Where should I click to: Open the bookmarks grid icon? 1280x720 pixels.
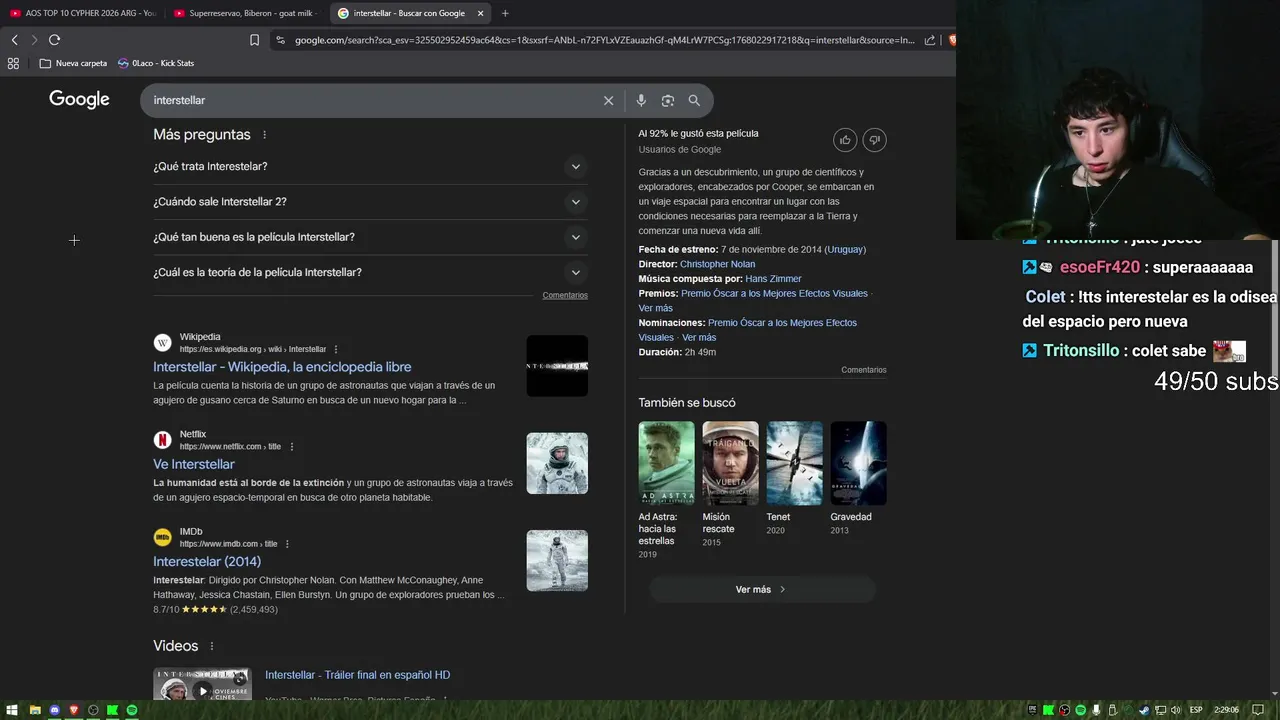click(13, 63)
